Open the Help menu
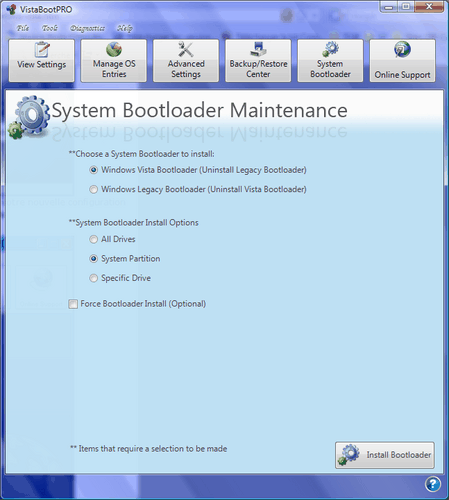This screenshot has width=449, height=500. (125, 28)
